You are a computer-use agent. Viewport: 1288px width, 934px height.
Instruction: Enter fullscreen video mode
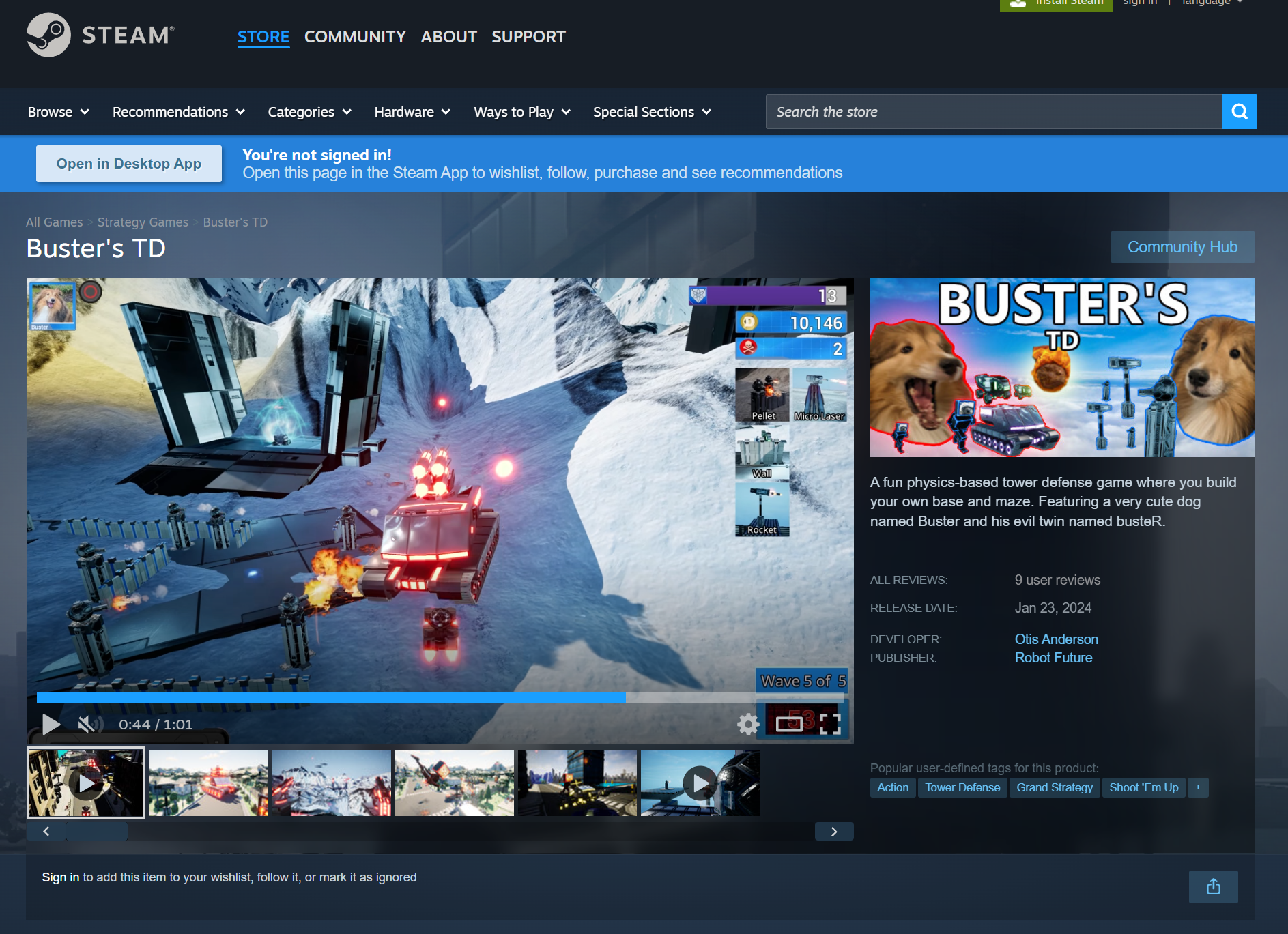point(830,724)
